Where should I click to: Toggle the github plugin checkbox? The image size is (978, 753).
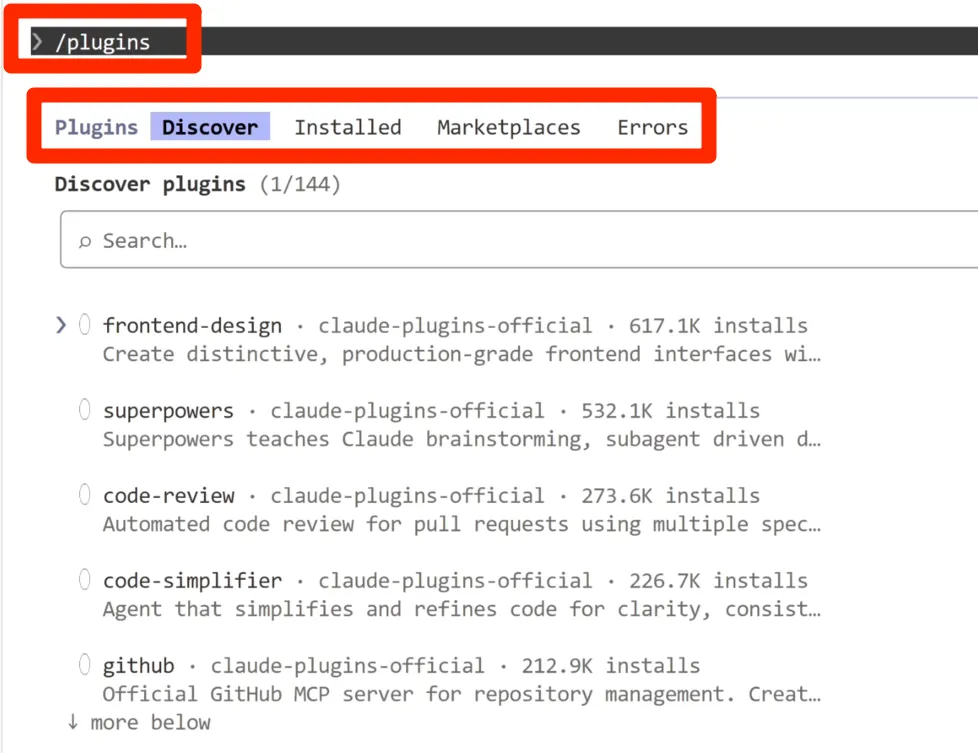point(84,664)
